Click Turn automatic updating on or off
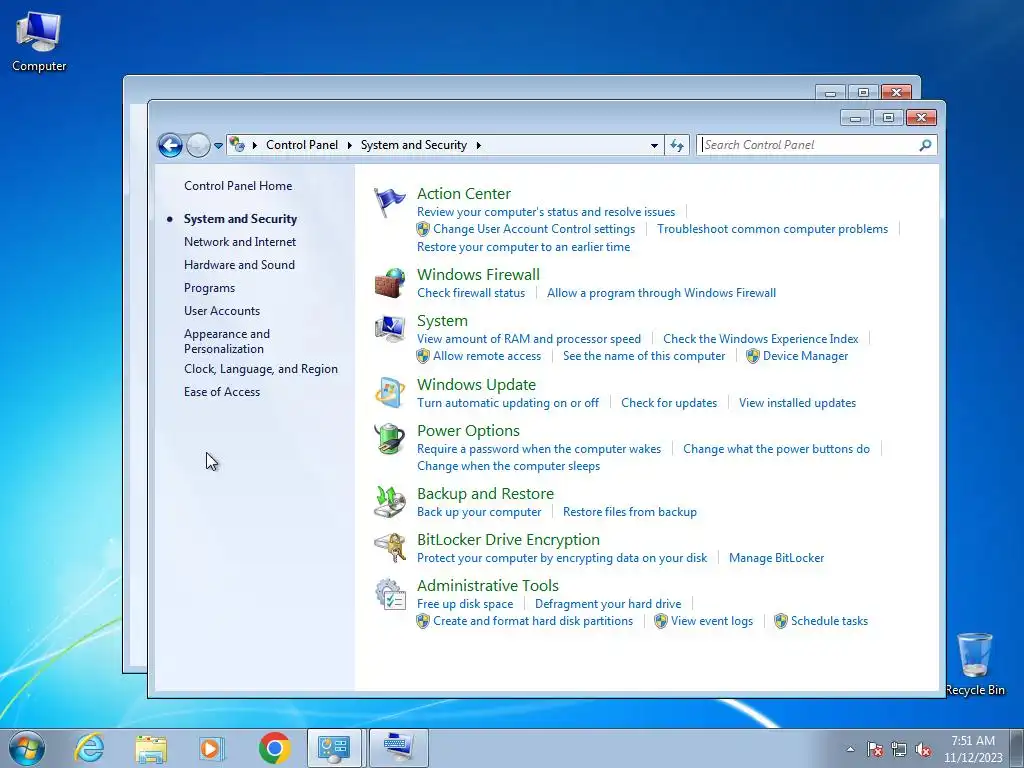This screenshot has width=1024, height=768. [x=507, y=403]
